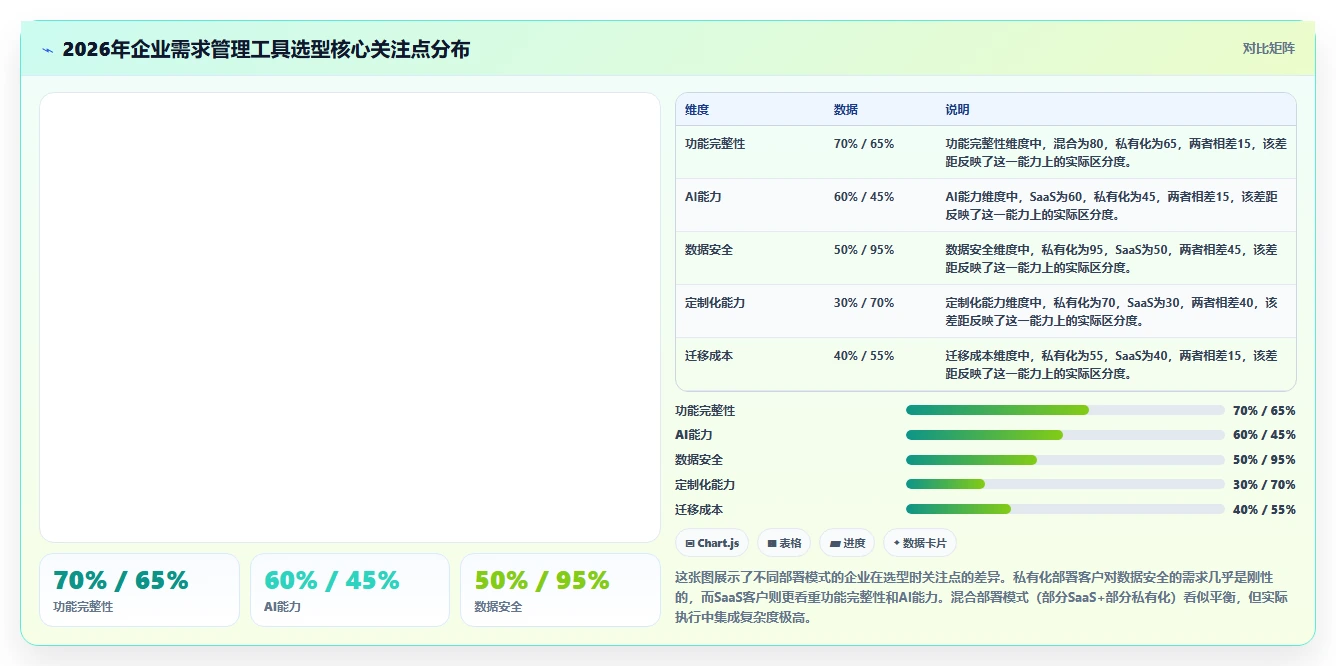Click the 数据安全 table row label
The height and width of the screenshot is (666, 1336).
pos(709,250)
